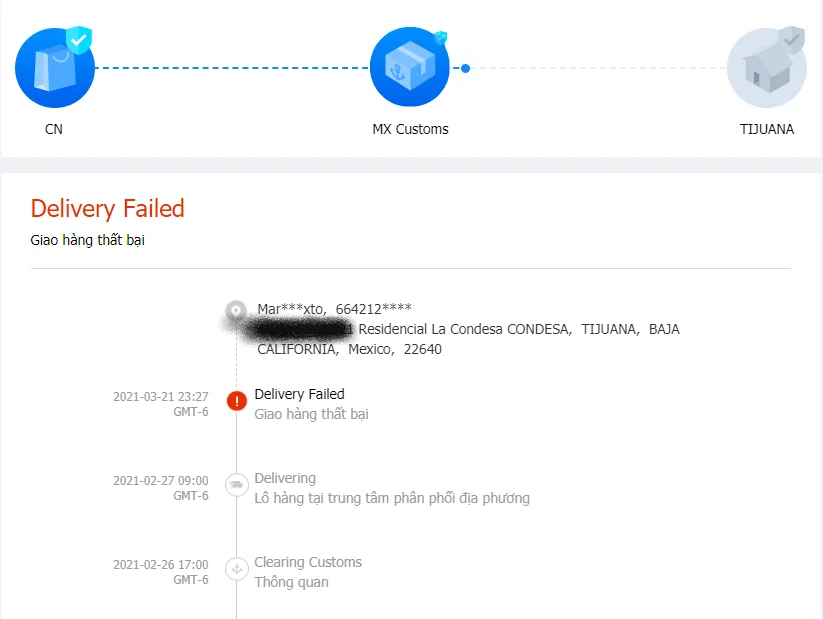This screenshot has height=619, width=823.
Task: Click the Clearing Customs timeline entry text
Action: (x=308, y=562)
